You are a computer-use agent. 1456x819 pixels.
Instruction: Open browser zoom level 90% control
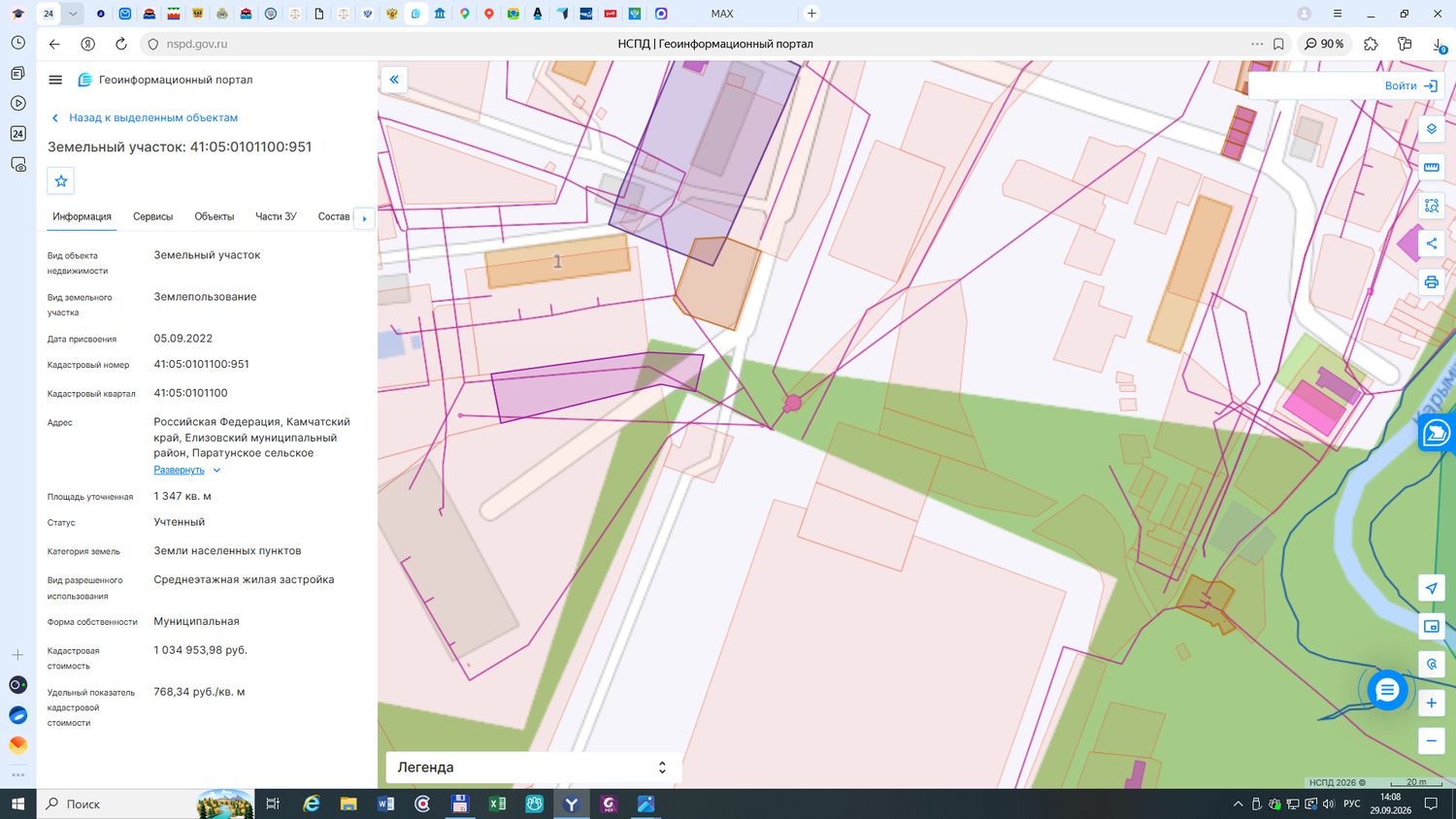tap(1324, 44)
